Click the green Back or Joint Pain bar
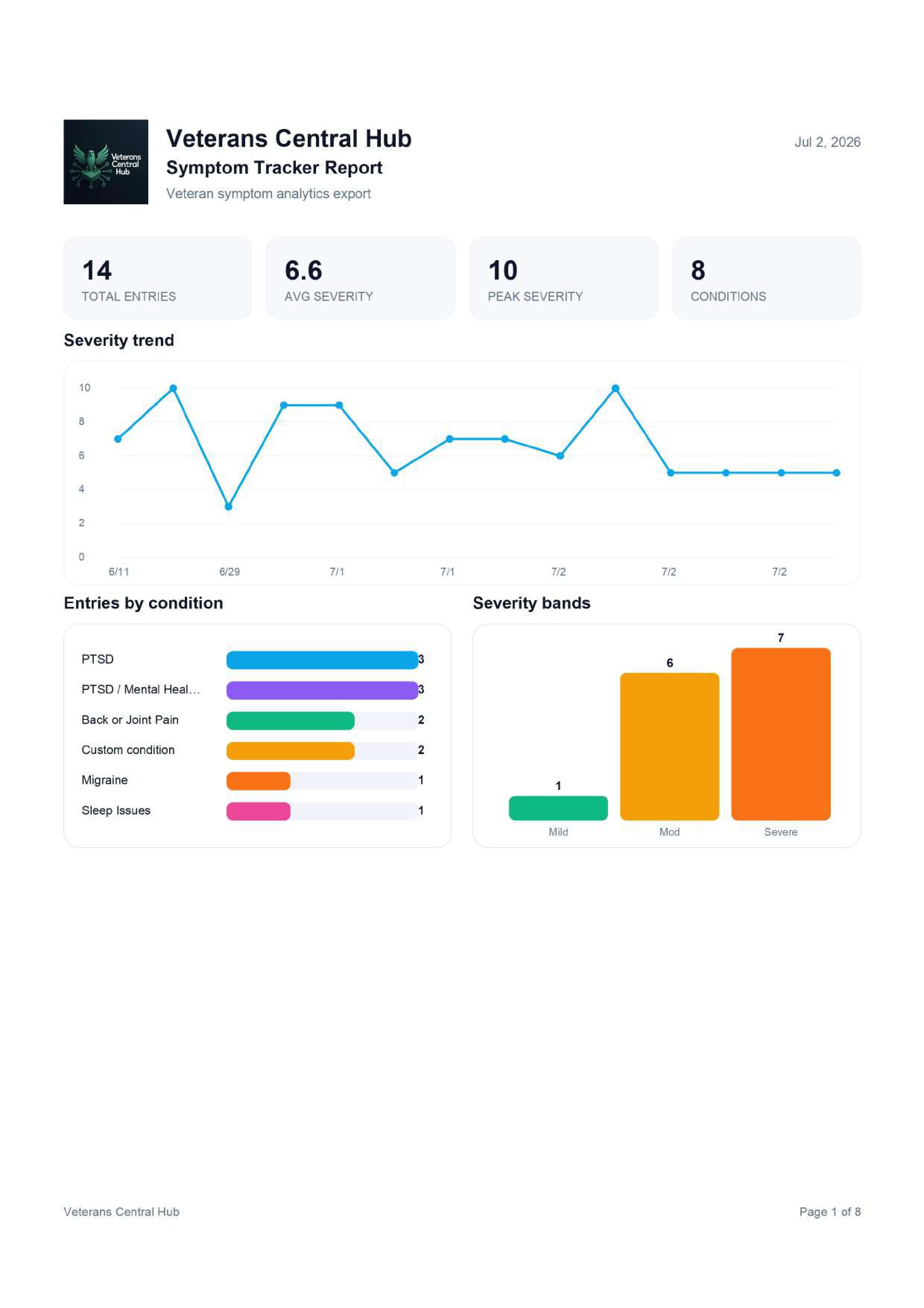 pos(290,720)
